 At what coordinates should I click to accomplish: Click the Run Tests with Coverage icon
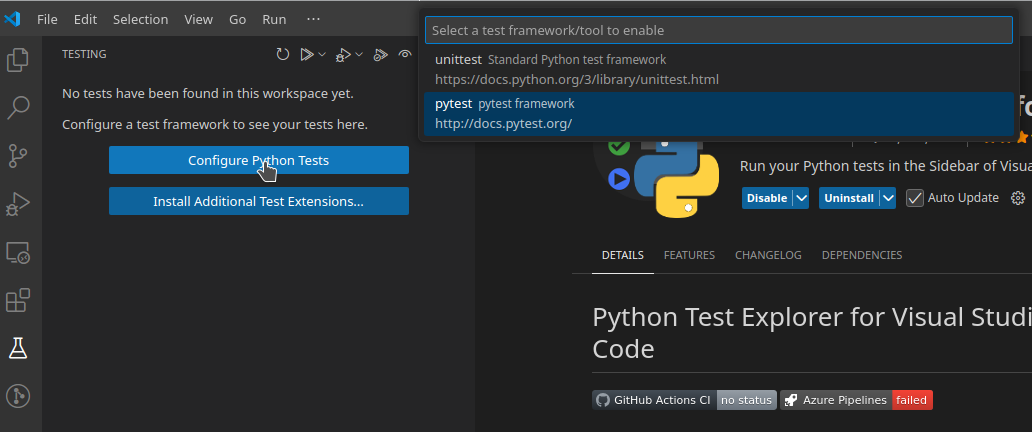pyautogui.click(x=380, y=55)
